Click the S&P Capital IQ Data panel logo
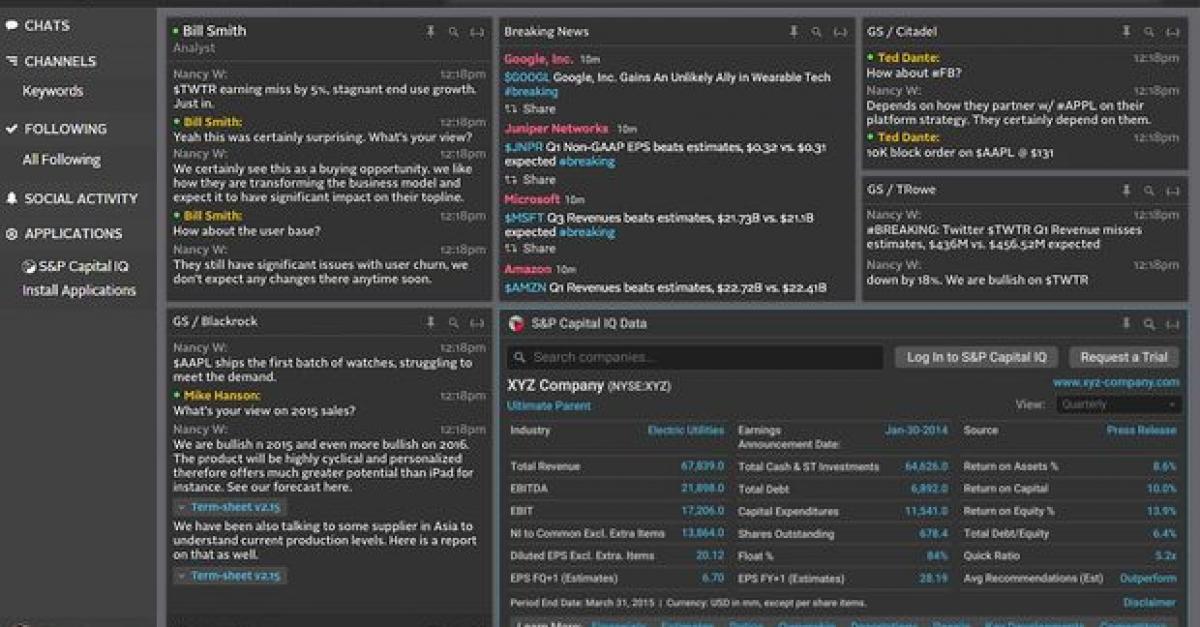This screenshot has width=1200, height=627. pos(516,323)
